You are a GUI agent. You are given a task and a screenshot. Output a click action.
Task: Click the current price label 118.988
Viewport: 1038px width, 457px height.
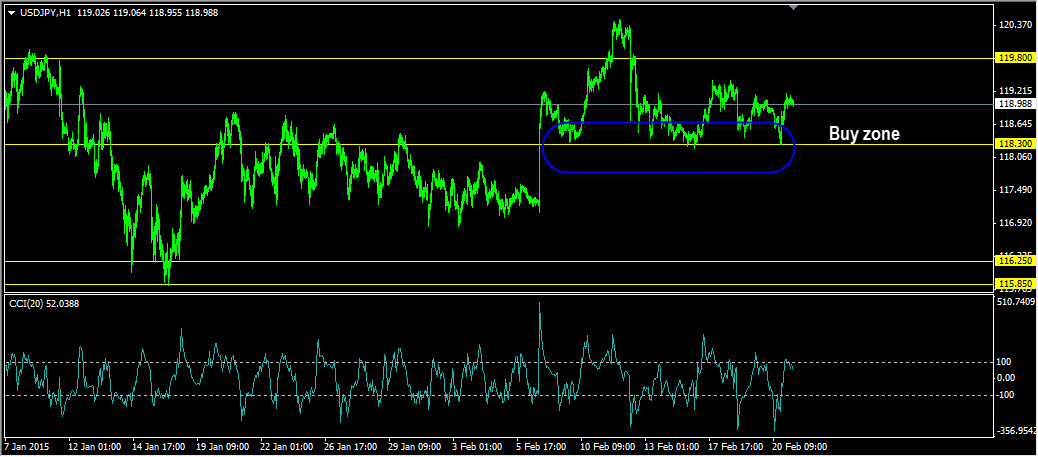click(x=1015, y=104)
